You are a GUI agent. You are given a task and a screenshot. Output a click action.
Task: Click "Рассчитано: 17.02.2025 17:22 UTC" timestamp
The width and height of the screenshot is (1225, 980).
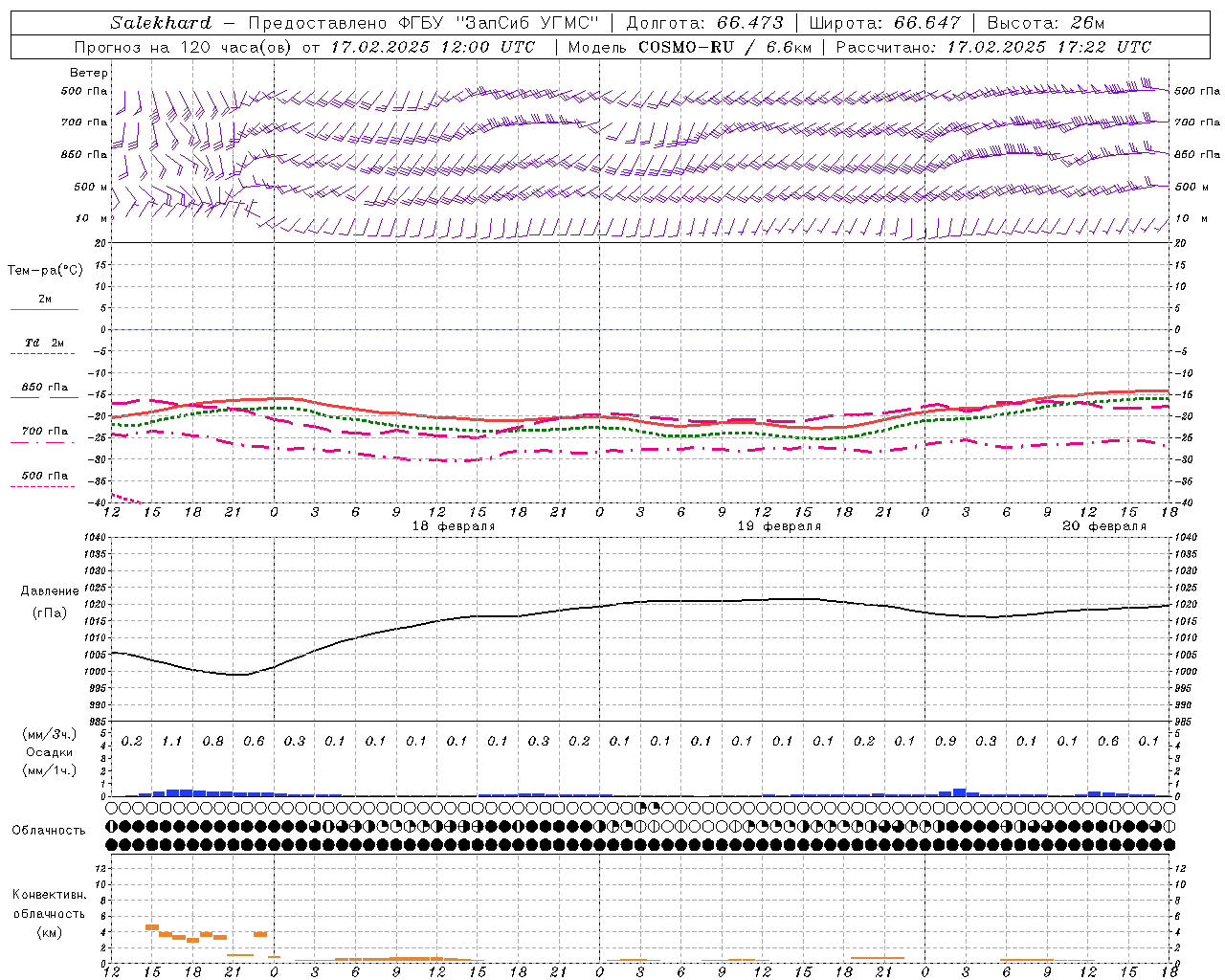[x=993, y=47]
